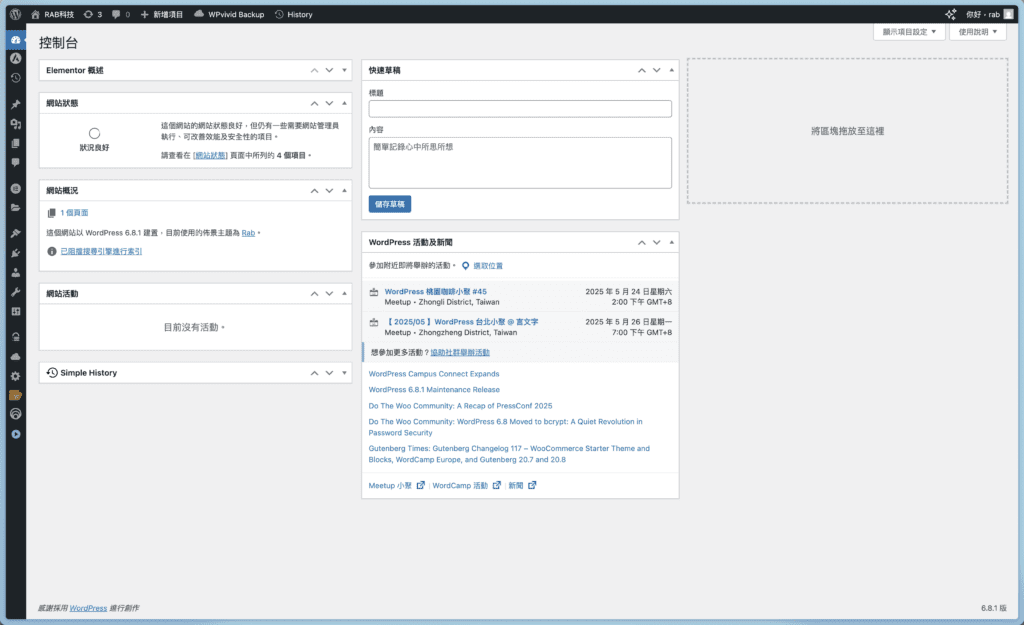Open the Settings gear icon in the sidebar
The image size is (1024, 625).
point(14,376)
